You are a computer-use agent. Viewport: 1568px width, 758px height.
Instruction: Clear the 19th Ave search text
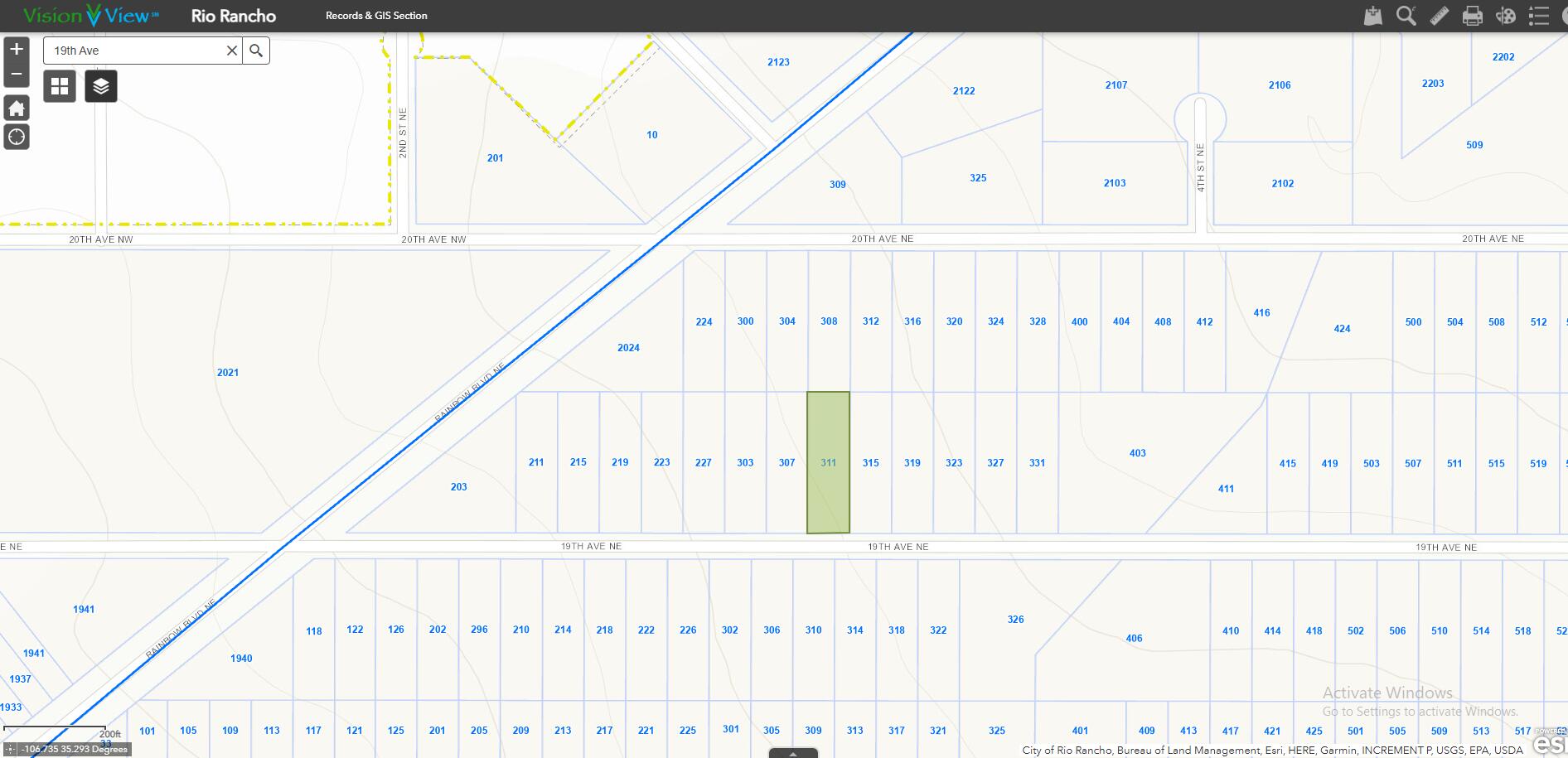[x=232, y=51]
